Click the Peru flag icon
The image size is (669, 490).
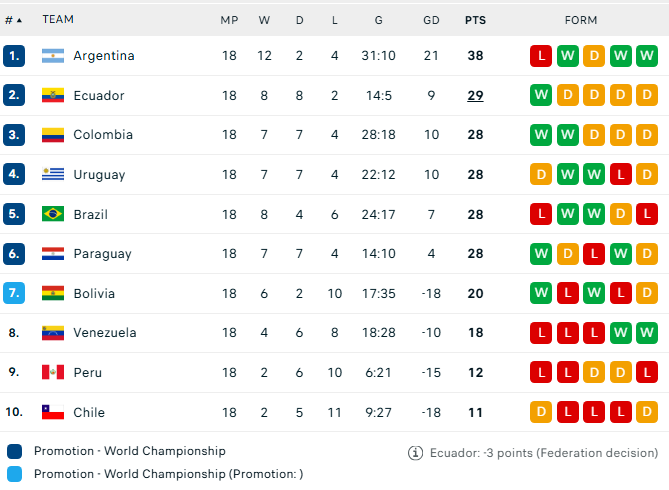[x=53, y=372]
